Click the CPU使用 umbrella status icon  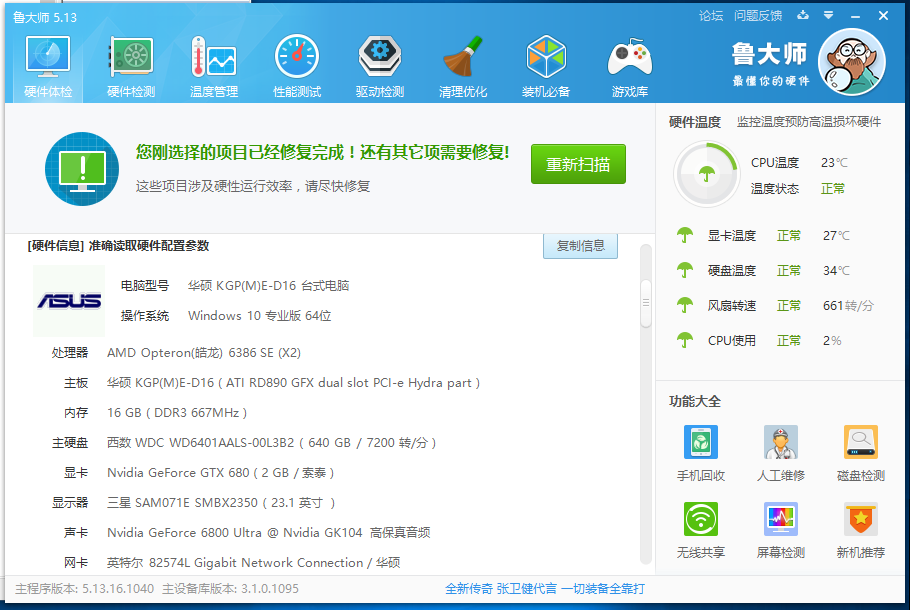point(685,340)
